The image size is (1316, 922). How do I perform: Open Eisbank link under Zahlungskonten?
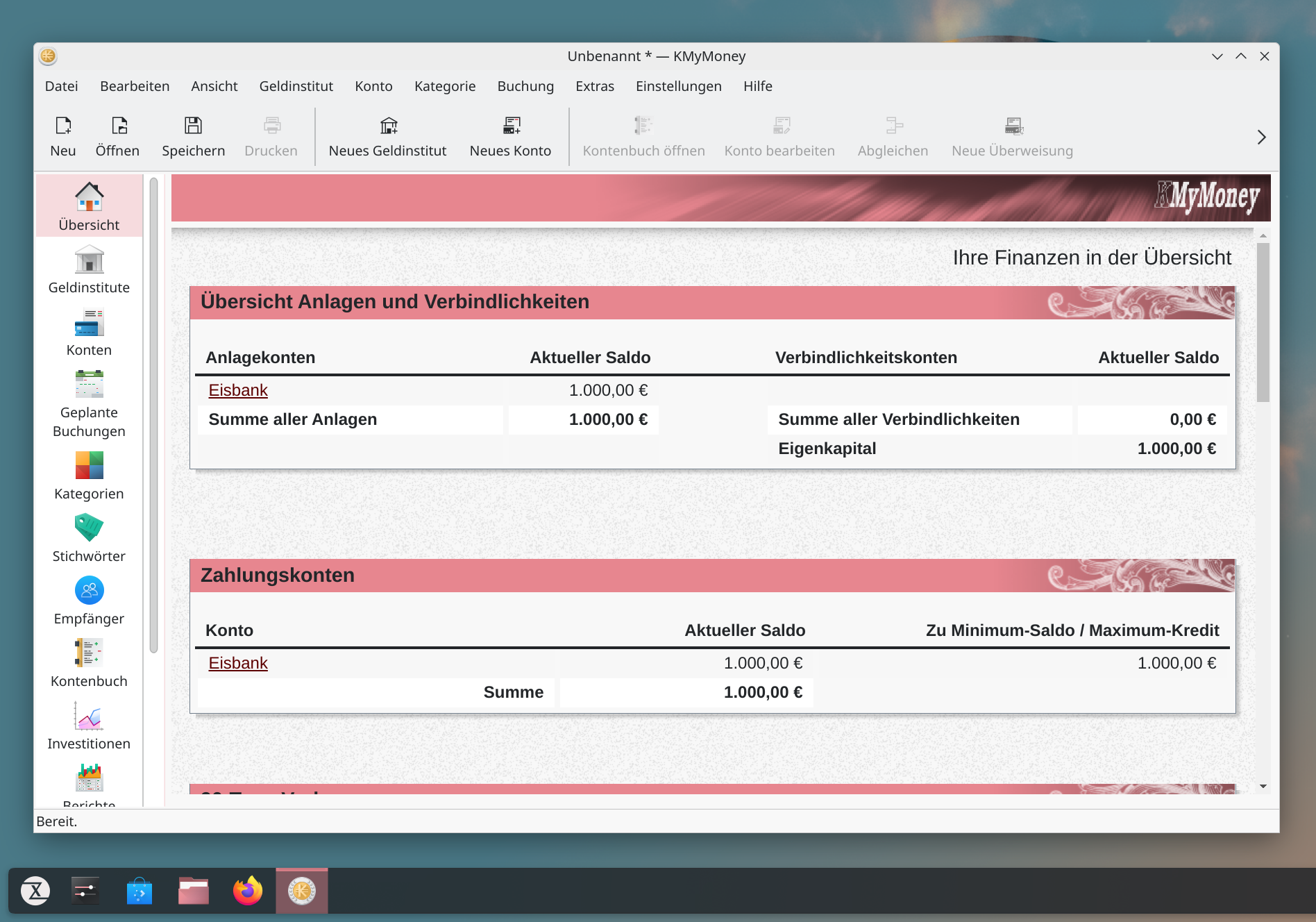point(238,663)
